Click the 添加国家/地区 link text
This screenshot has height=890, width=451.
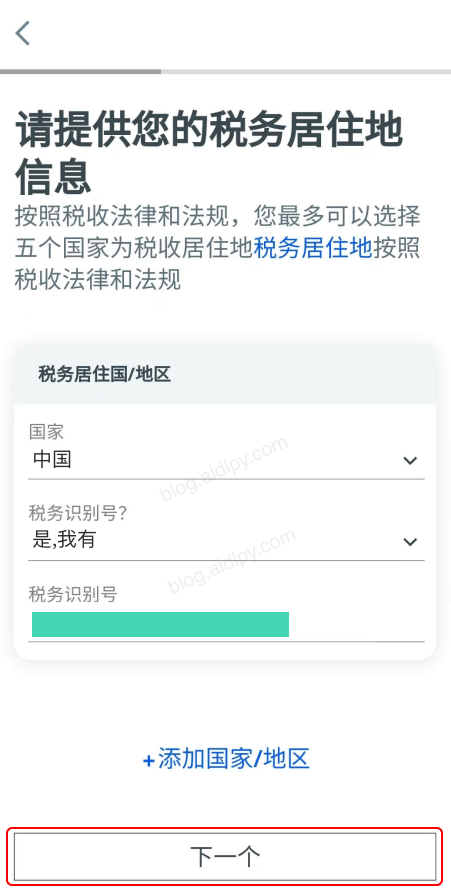(x=234, y=759)
